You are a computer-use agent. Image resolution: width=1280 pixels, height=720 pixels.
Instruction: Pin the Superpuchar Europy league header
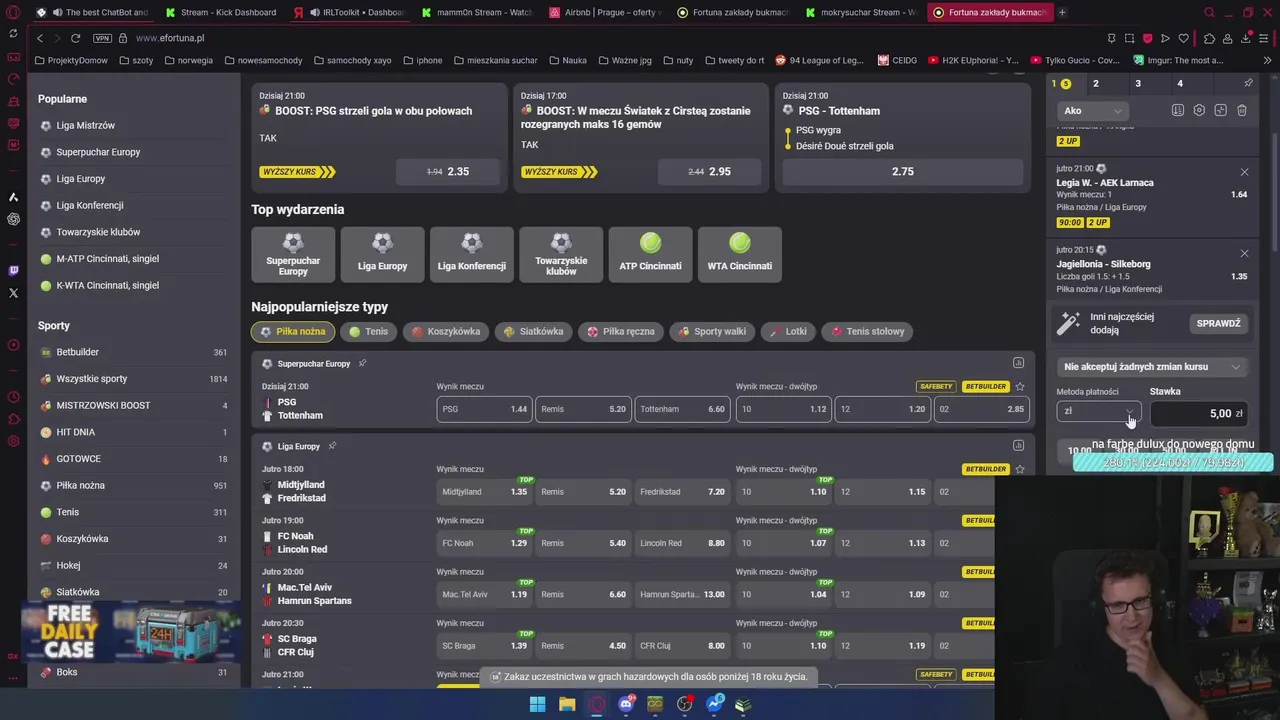tap(362, 363)
